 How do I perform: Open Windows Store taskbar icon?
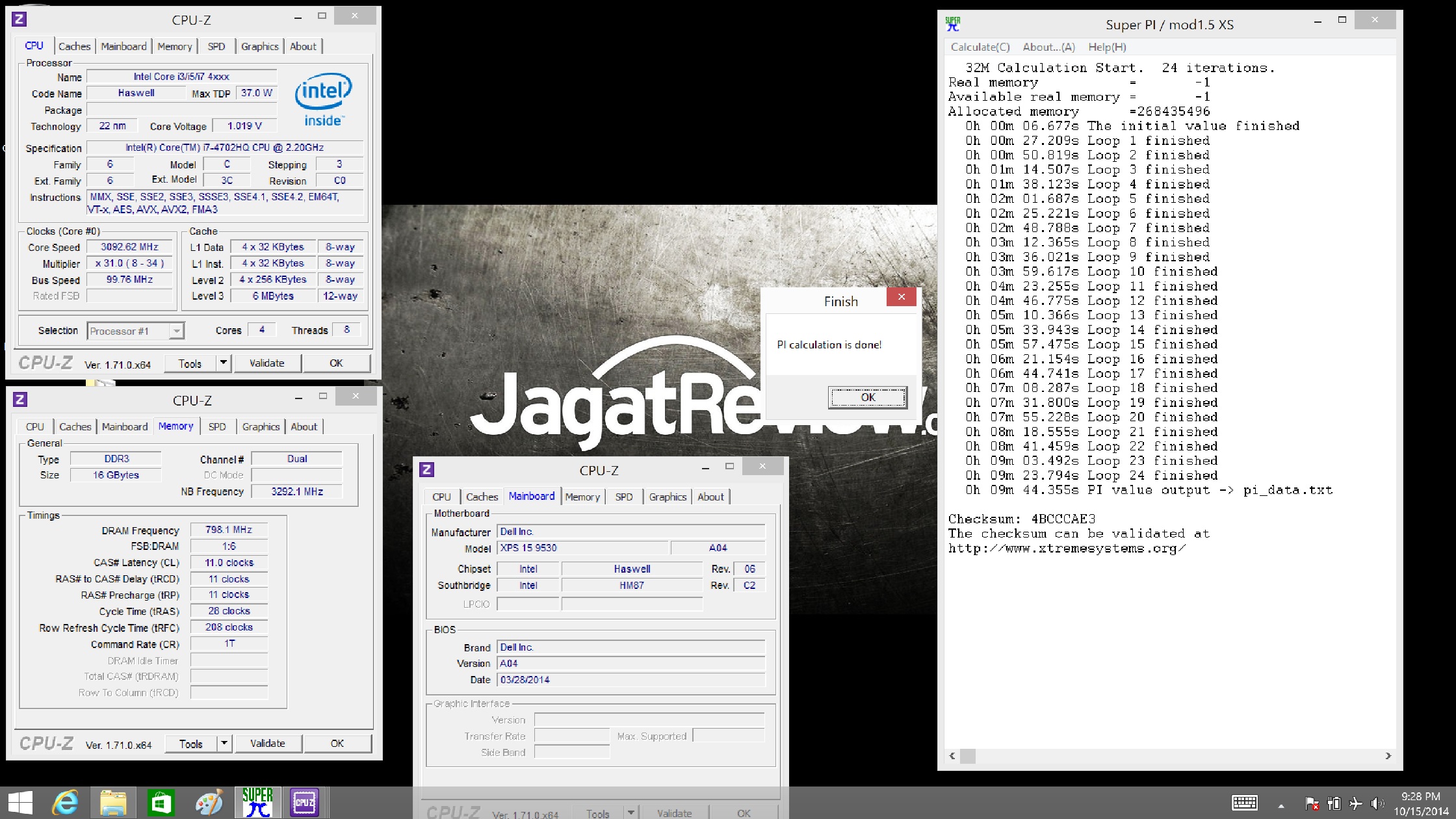(161, 803)
